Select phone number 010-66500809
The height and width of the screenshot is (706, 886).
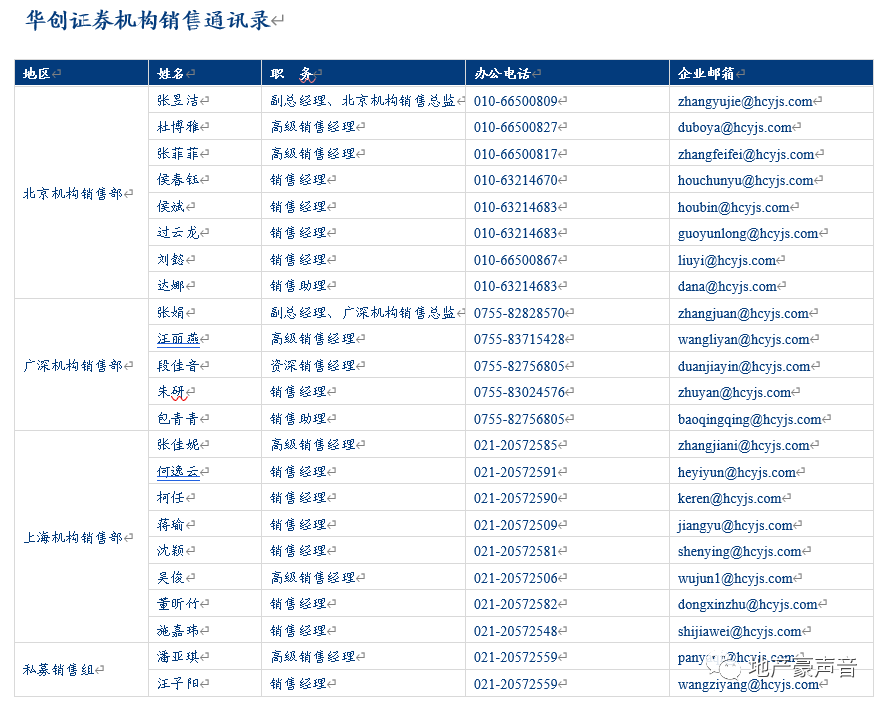(x=516, y=101)
